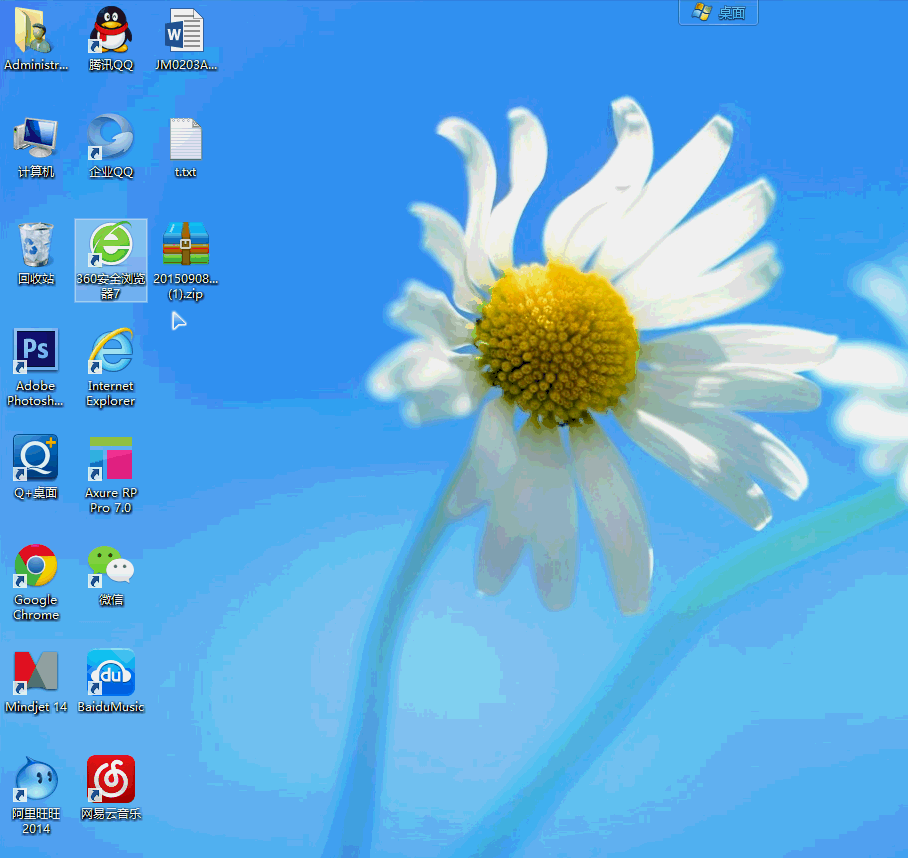Open the 微信 WeChat shortcut
The width and height of the screenshot is (908, 858).
(111, 574)
